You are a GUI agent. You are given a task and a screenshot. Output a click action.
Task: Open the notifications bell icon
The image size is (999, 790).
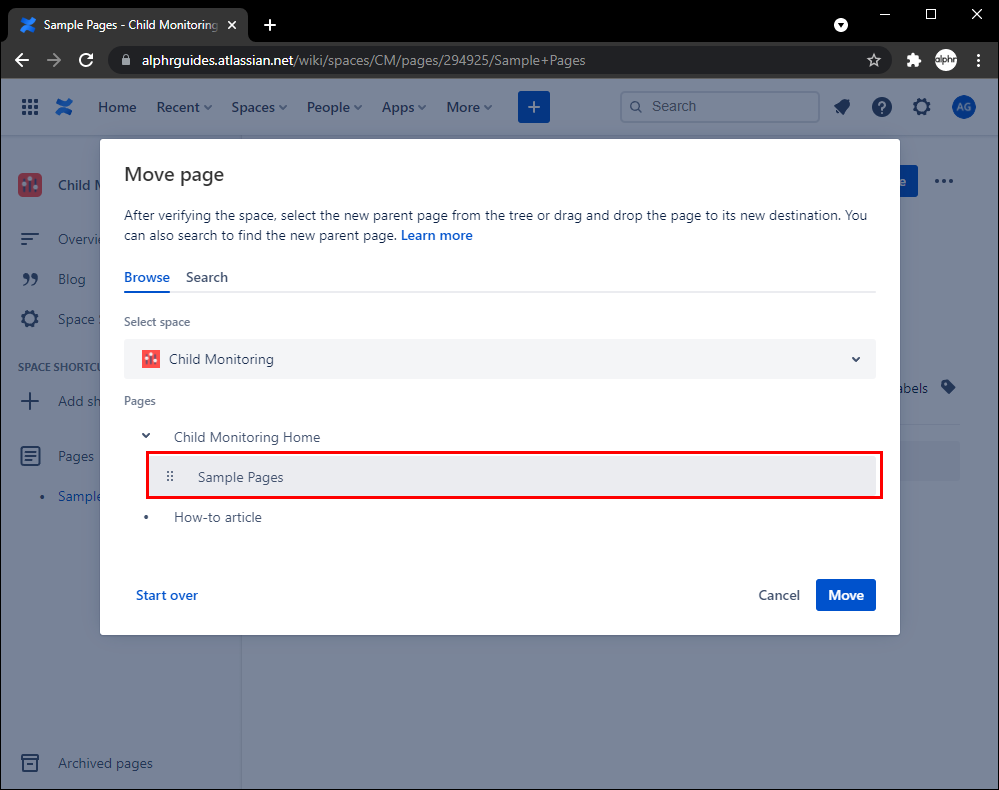842,107
